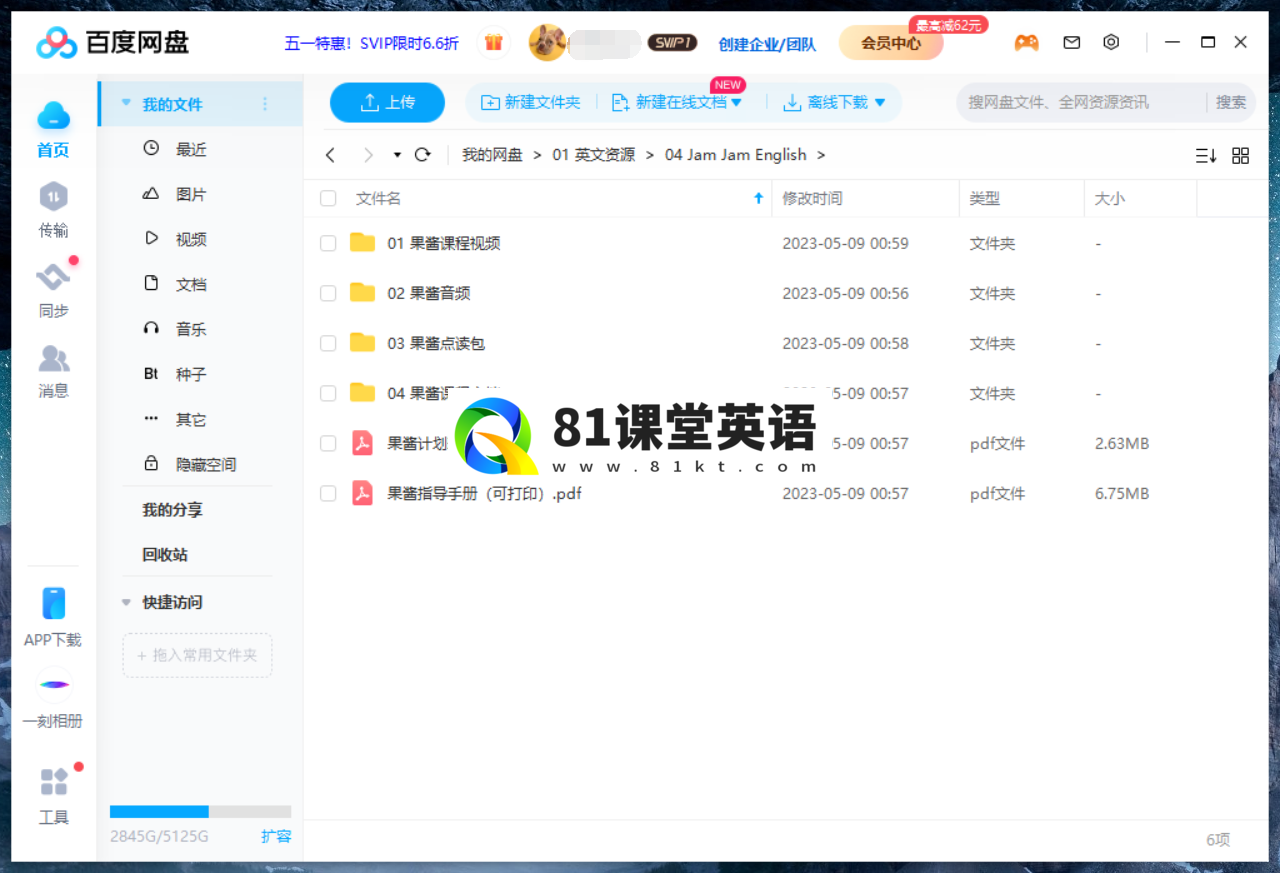Open the settings hexagon icon
This screenshot has width=1280, height=873.
(x=1111, y=43)
